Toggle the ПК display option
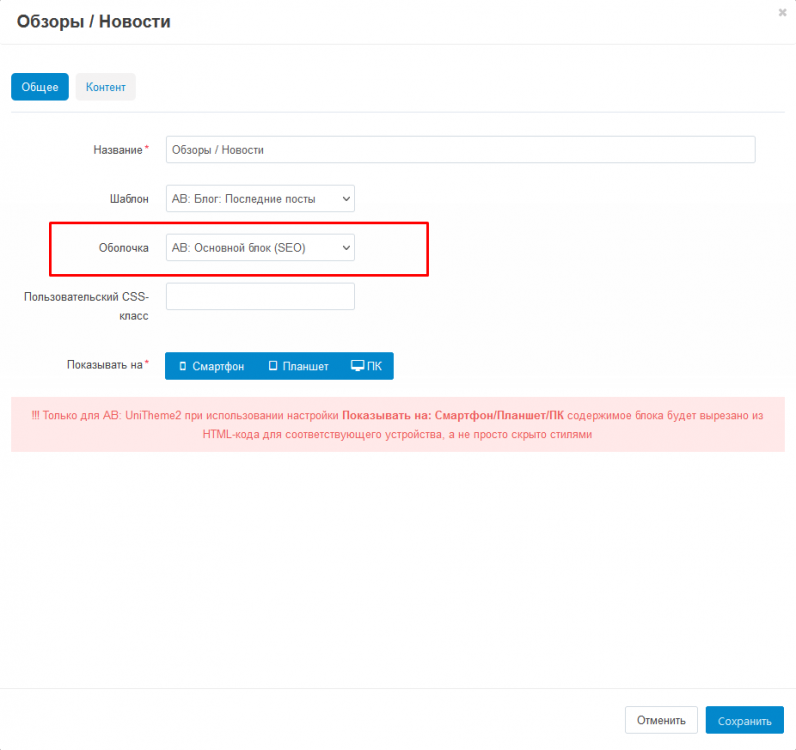The height and width of the screenshot is (750, 796). 366,366
